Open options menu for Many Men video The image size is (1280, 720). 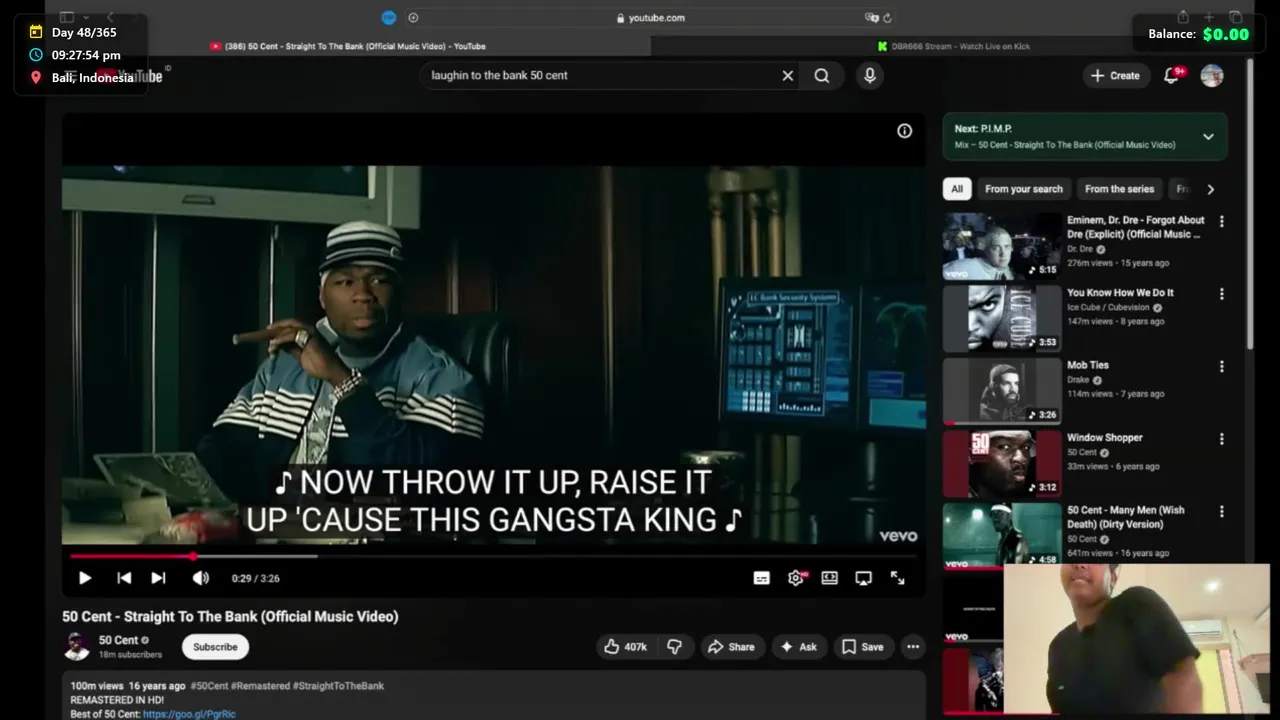click(1221, 511)
